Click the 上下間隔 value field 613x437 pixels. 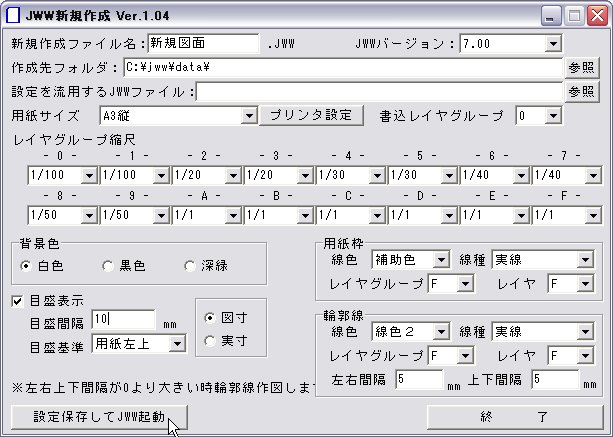(555, 380)
